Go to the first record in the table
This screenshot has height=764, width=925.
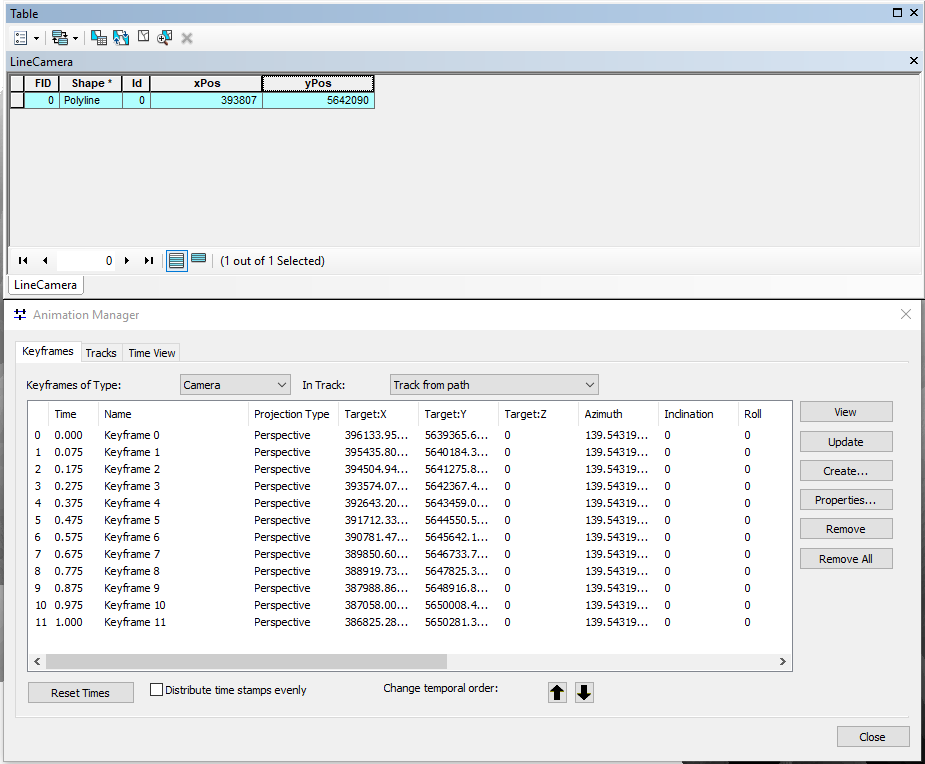click(23, 261)
